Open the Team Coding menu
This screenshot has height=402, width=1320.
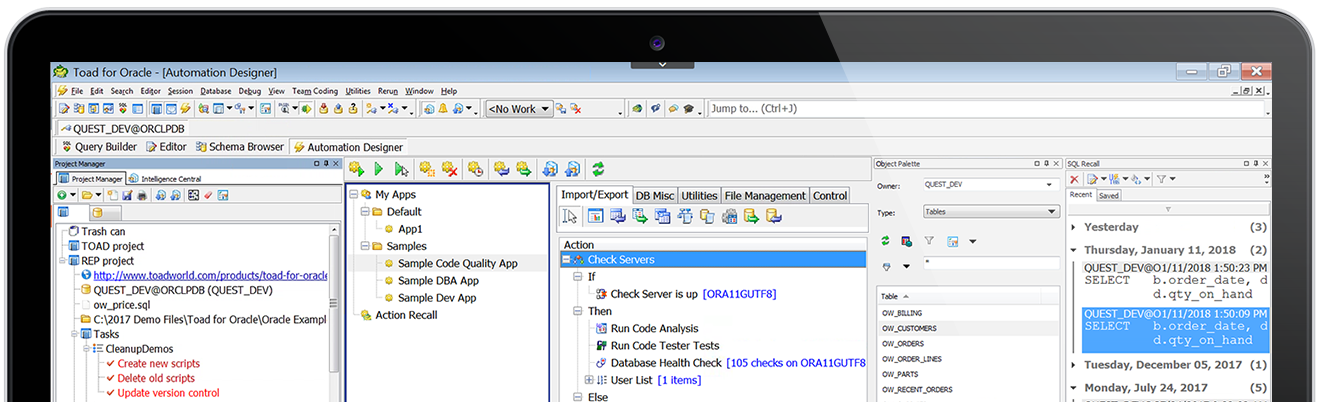pos(315,91)
